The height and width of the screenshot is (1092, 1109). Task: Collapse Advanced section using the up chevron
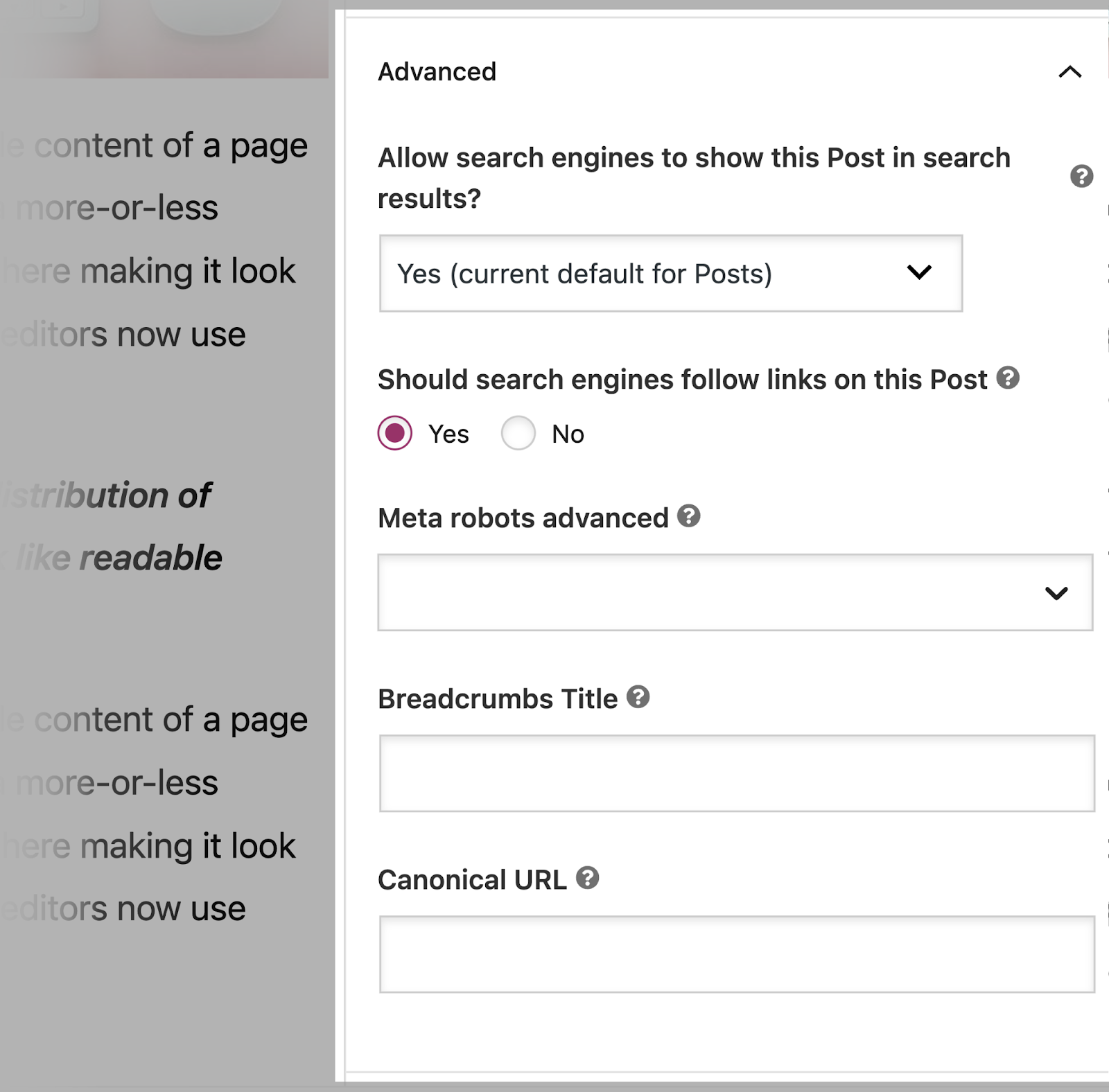point(1069,72)
